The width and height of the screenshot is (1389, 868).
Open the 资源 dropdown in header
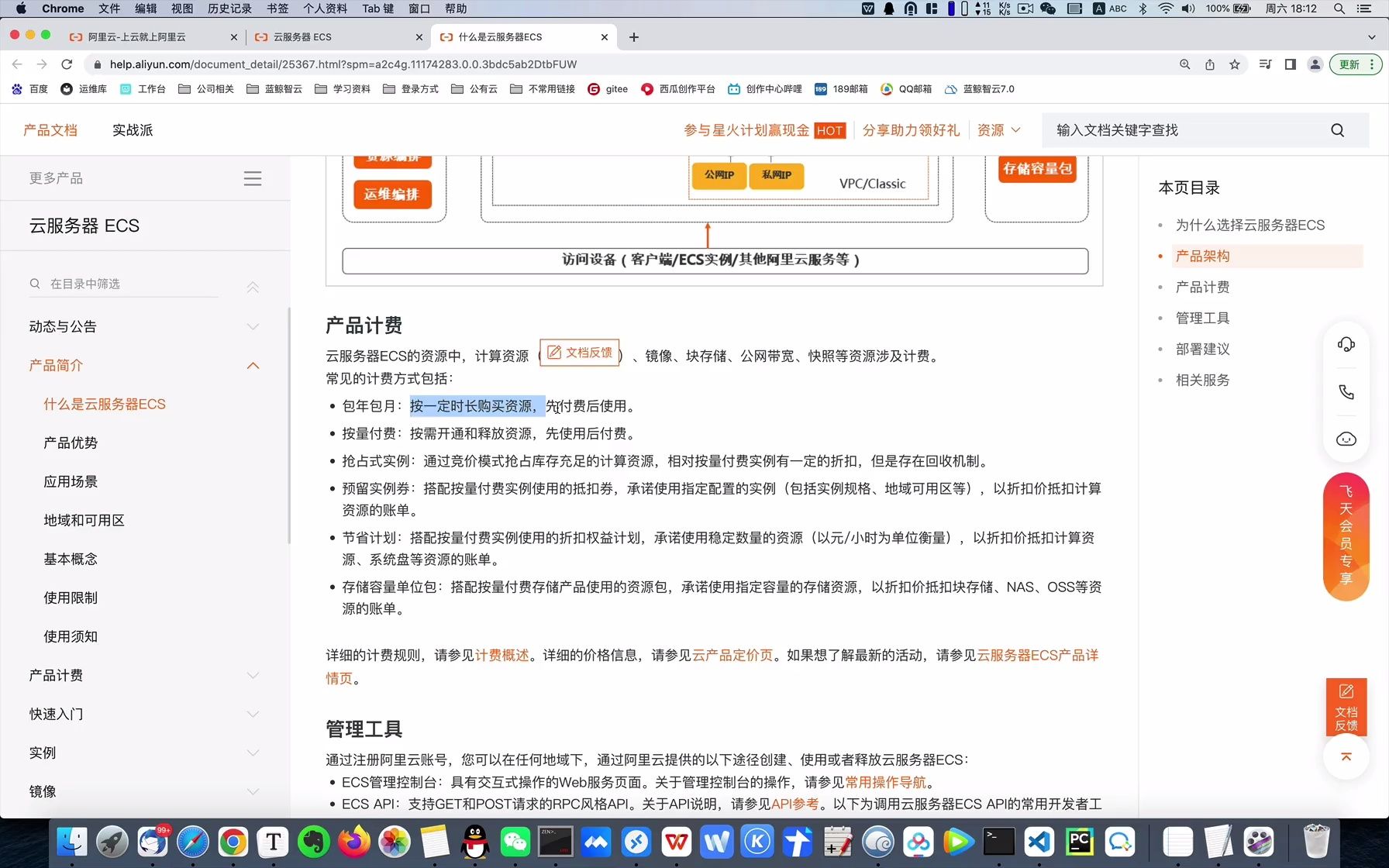click(x=999, y=130)
